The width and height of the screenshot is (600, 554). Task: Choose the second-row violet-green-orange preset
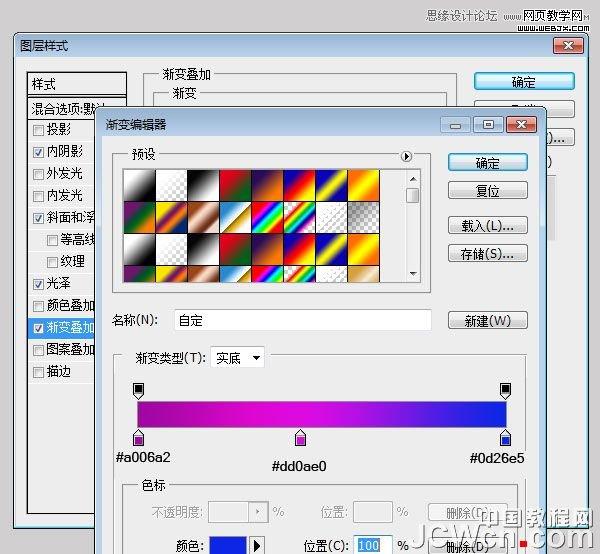[139, 217]
